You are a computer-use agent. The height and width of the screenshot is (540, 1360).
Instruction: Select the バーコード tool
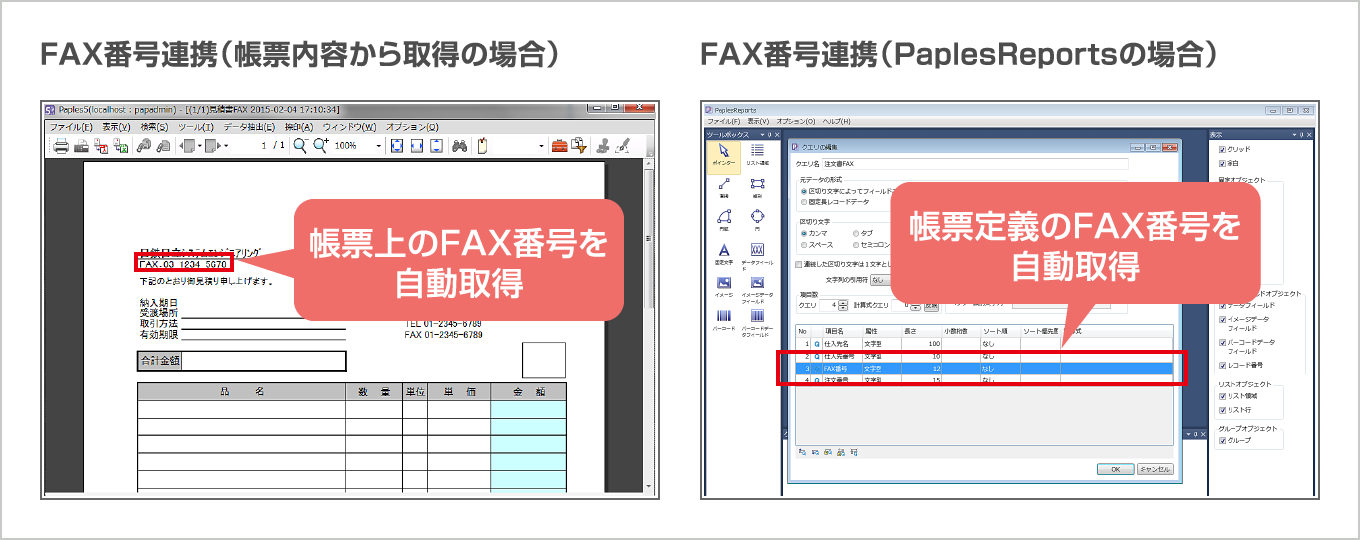click(x=724, y=320)
